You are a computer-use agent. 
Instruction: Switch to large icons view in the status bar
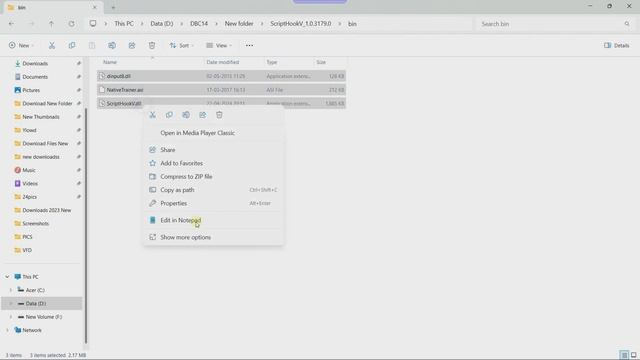(x=633, y=355)
